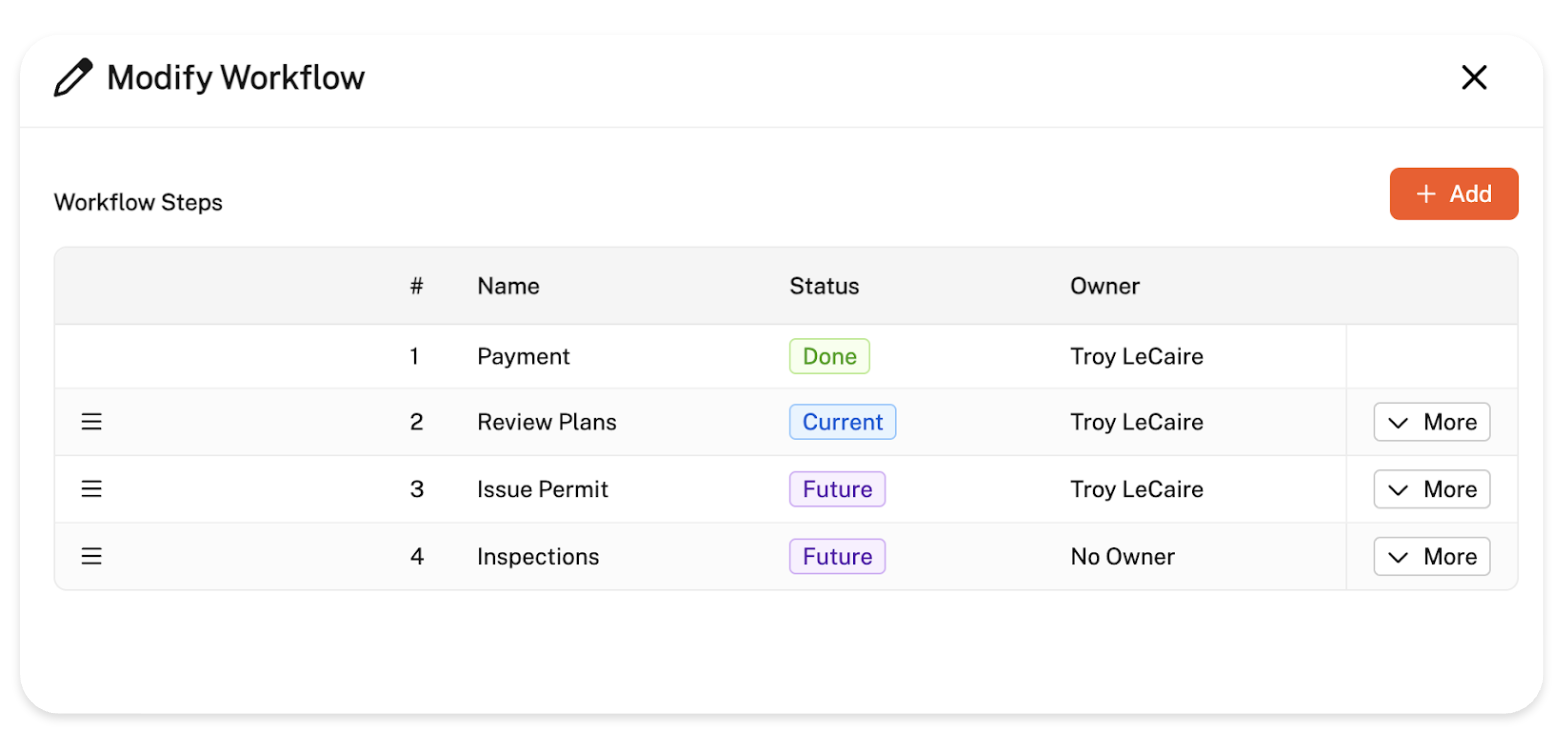Screen dimensions: 1558x742
Task: Select the Issue Permit step name
Action: [x=542, y=489]
